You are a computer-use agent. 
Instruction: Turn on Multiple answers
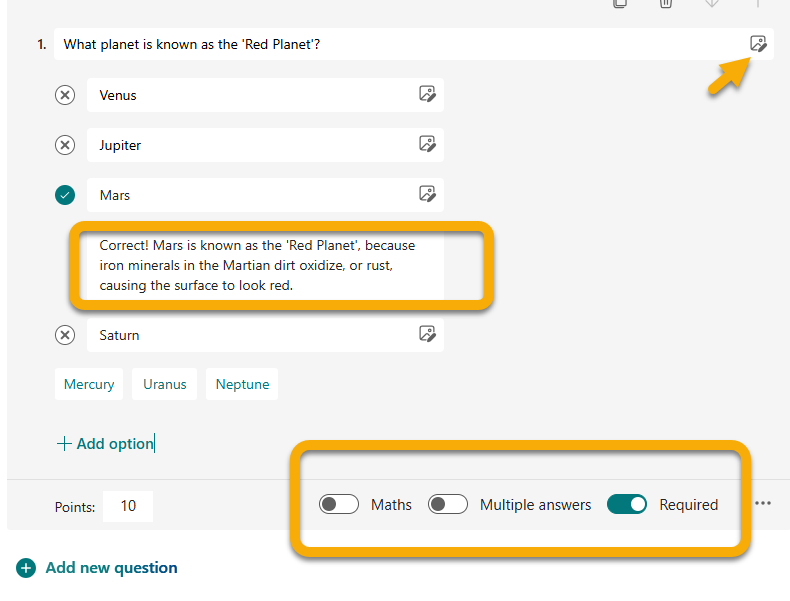[448, 505]
